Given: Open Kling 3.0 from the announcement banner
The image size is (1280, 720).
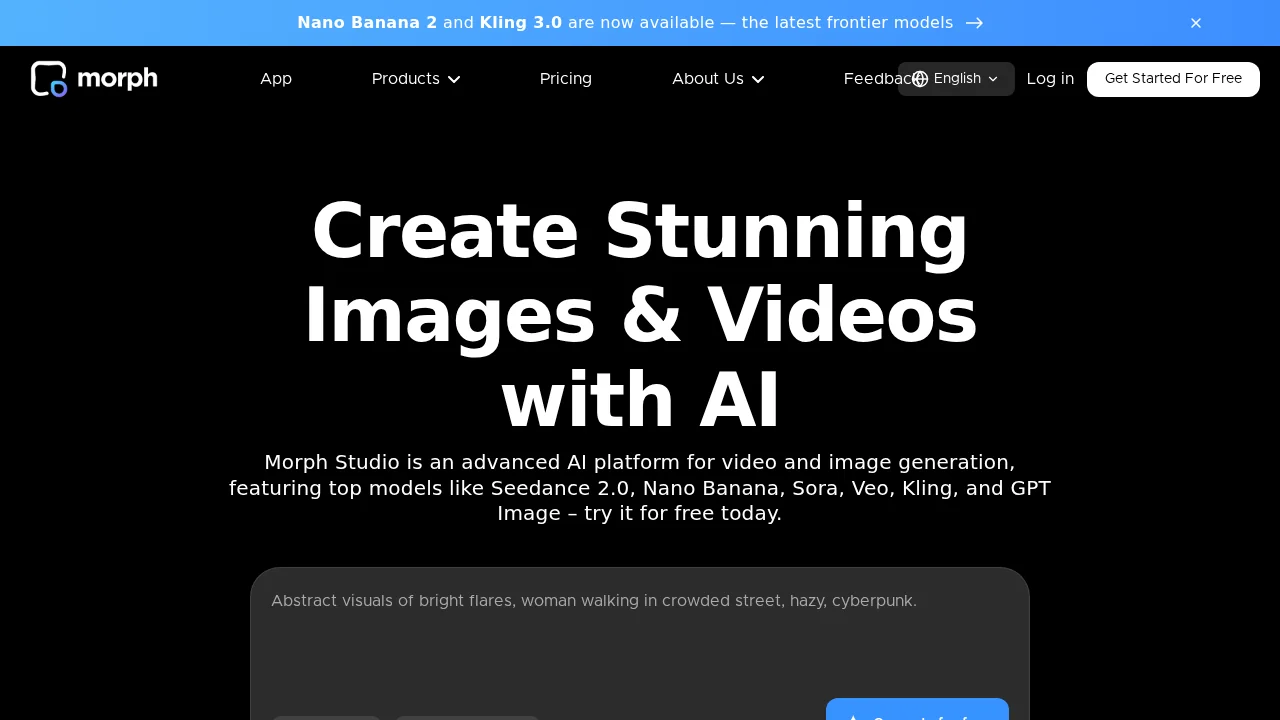Looking at the screenshot, I should pyautogui.click(x=521, y=23).
